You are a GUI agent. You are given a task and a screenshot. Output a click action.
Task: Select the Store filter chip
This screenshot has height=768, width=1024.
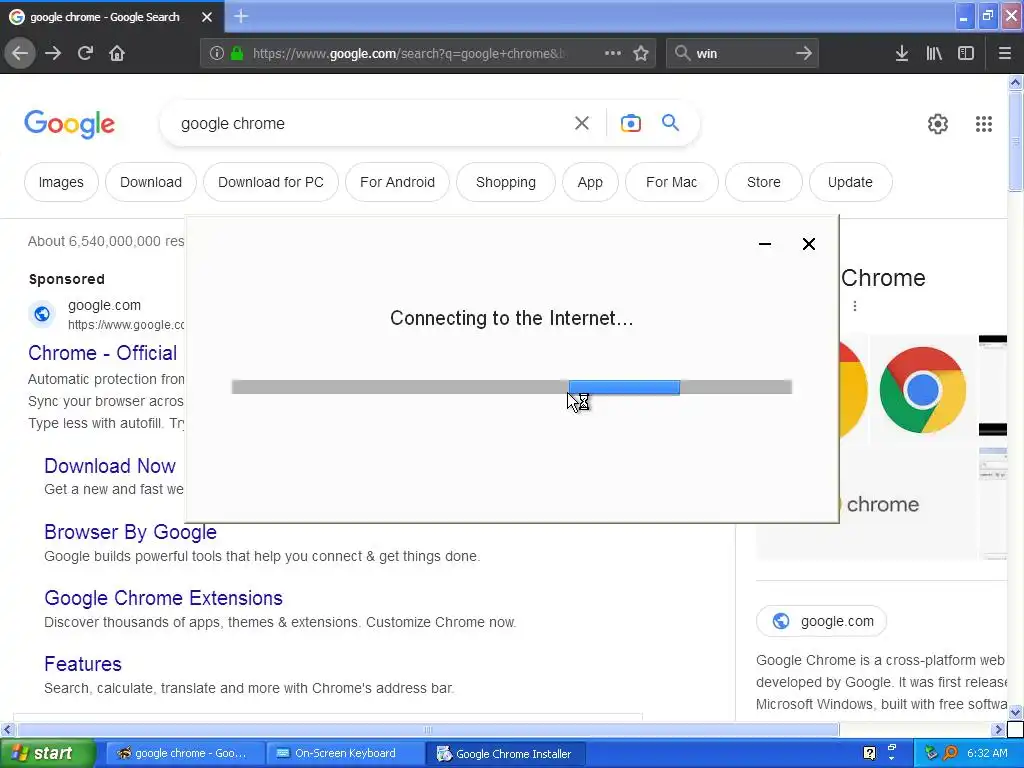(763, 182)
